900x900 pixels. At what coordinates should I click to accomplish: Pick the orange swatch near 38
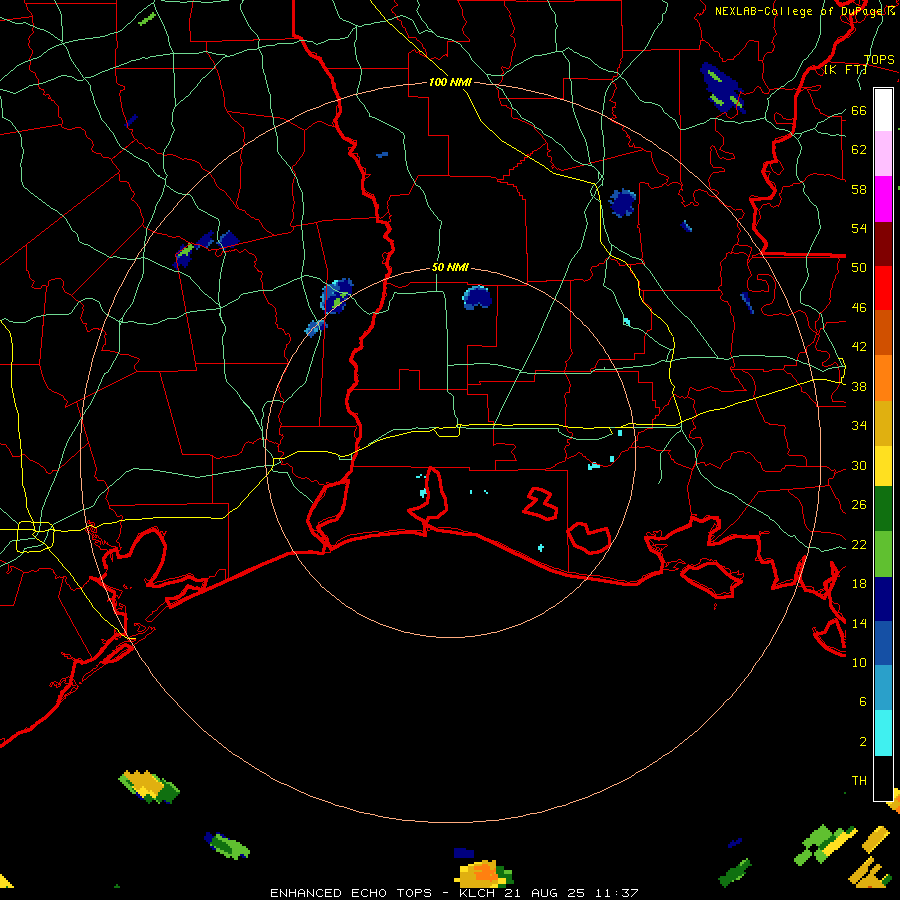point(883,378)
